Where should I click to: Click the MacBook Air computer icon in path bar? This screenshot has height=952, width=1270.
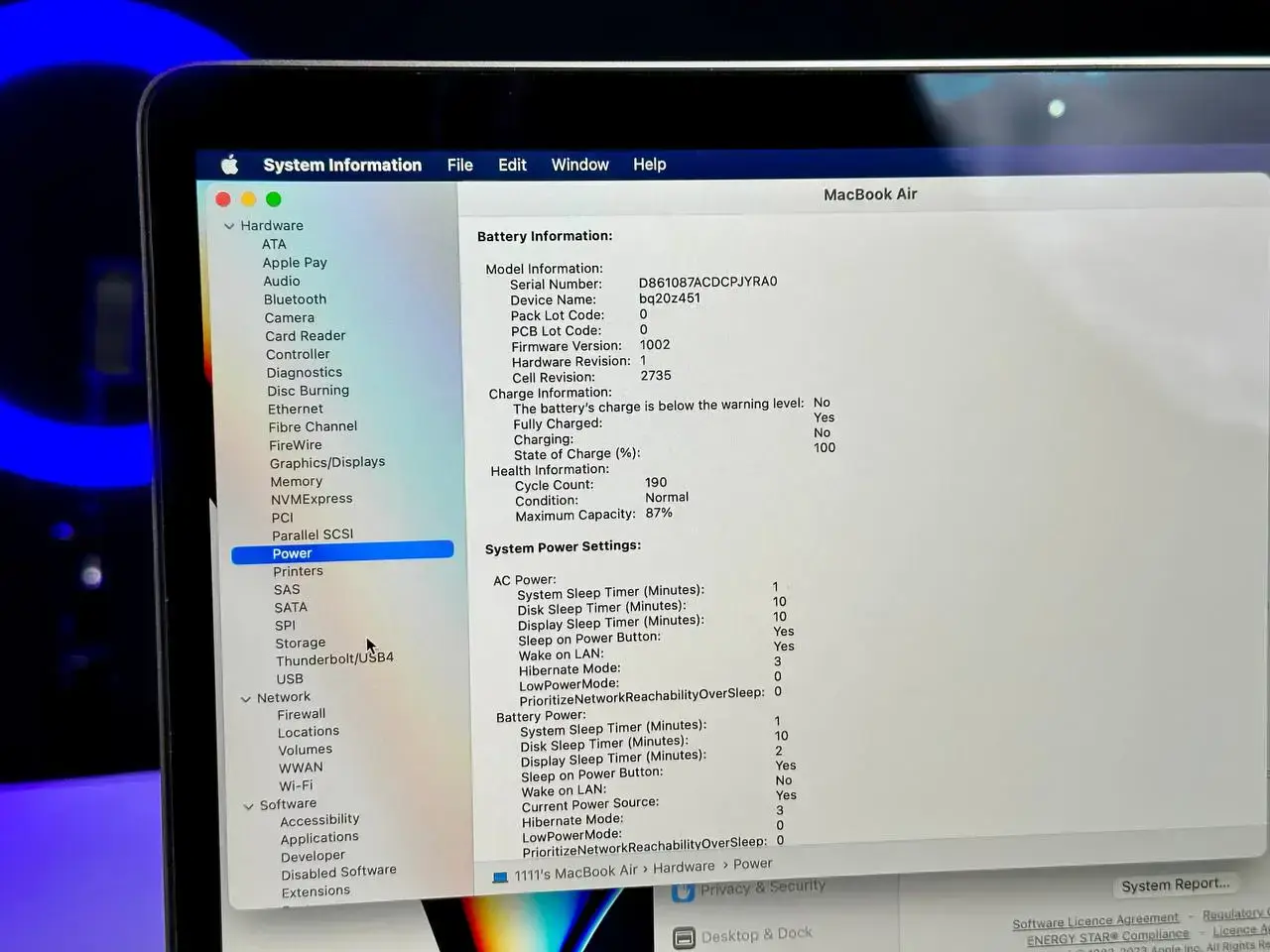[x=500, y=877]
